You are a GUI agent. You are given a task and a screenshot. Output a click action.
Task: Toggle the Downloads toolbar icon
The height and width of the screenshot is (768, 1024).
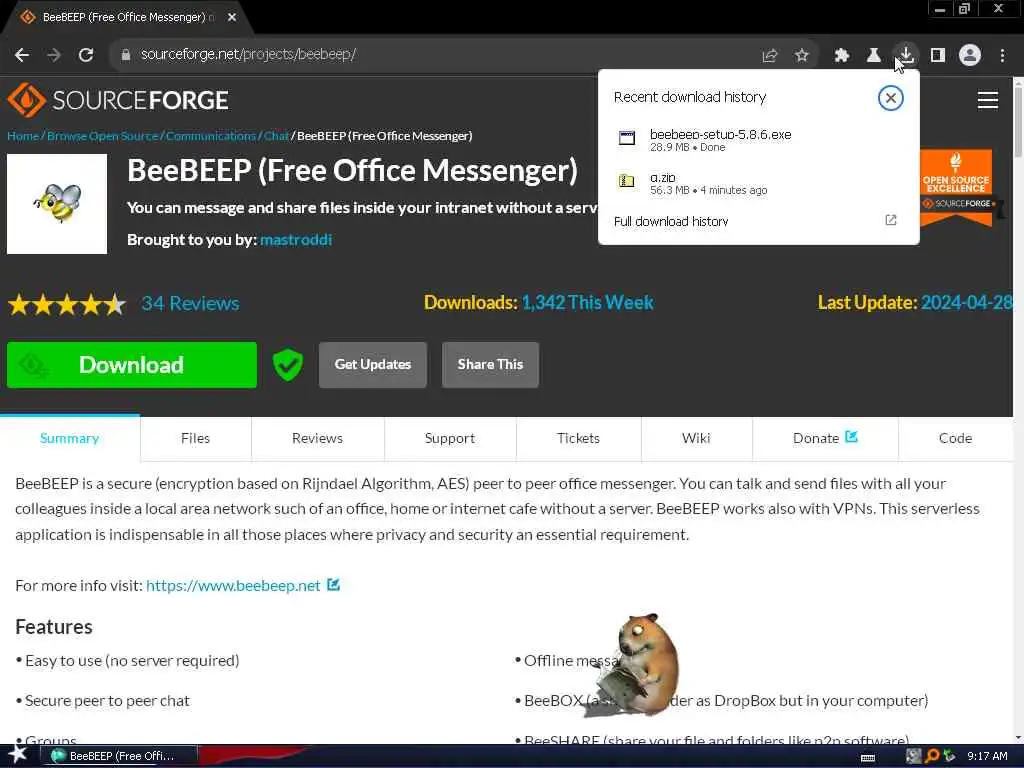[906, 55]
